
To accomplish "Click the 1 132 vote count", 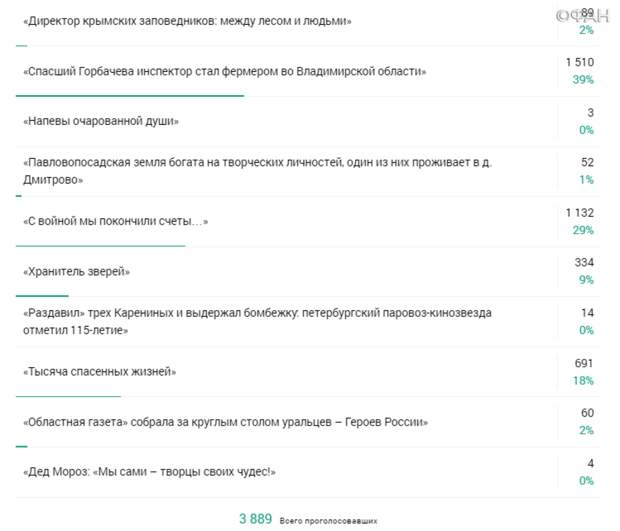I will [x=580, y=213].
